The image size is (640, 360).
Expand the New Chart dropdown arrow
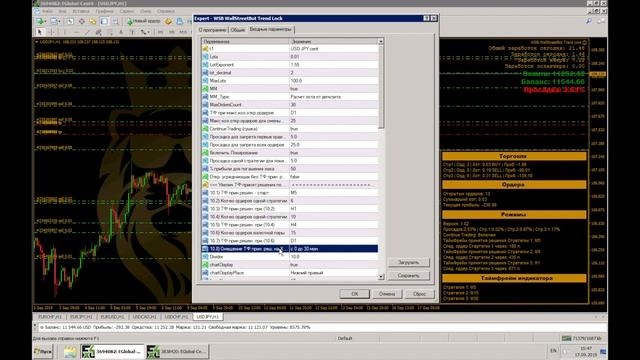[45, 21]
